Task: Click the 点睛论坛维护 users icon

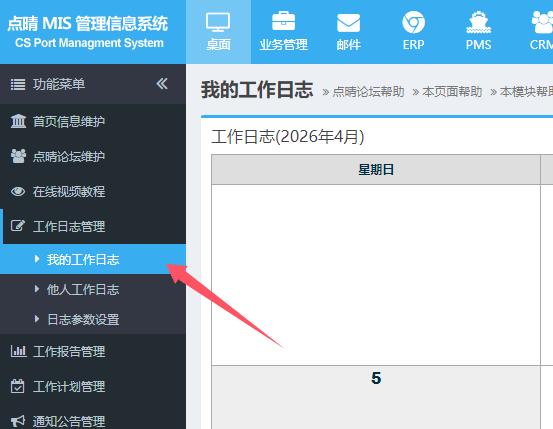Action: (18, 156)
